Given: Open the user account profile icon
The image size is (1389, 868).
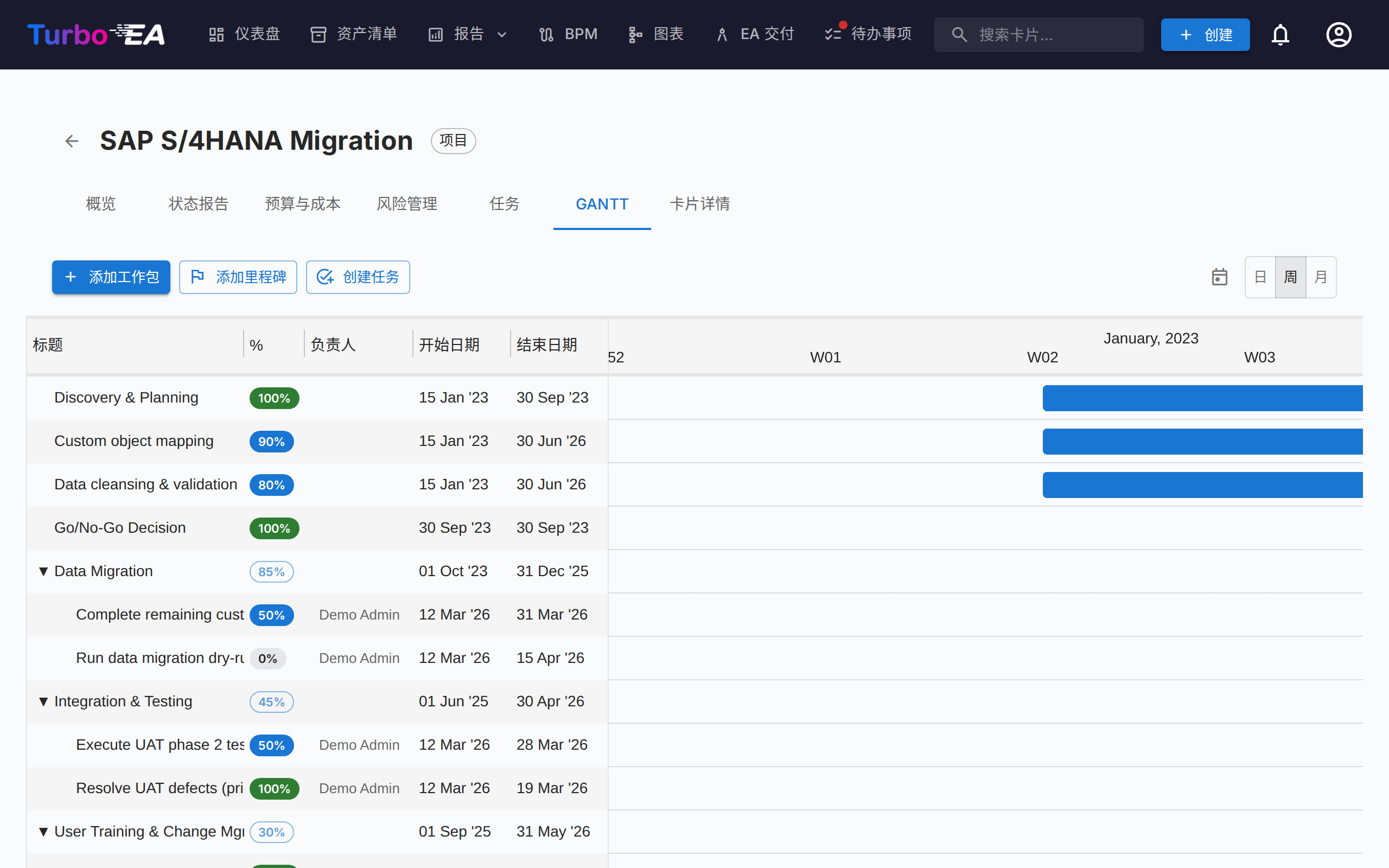Looking at the screenshot, I should 1339,35.
